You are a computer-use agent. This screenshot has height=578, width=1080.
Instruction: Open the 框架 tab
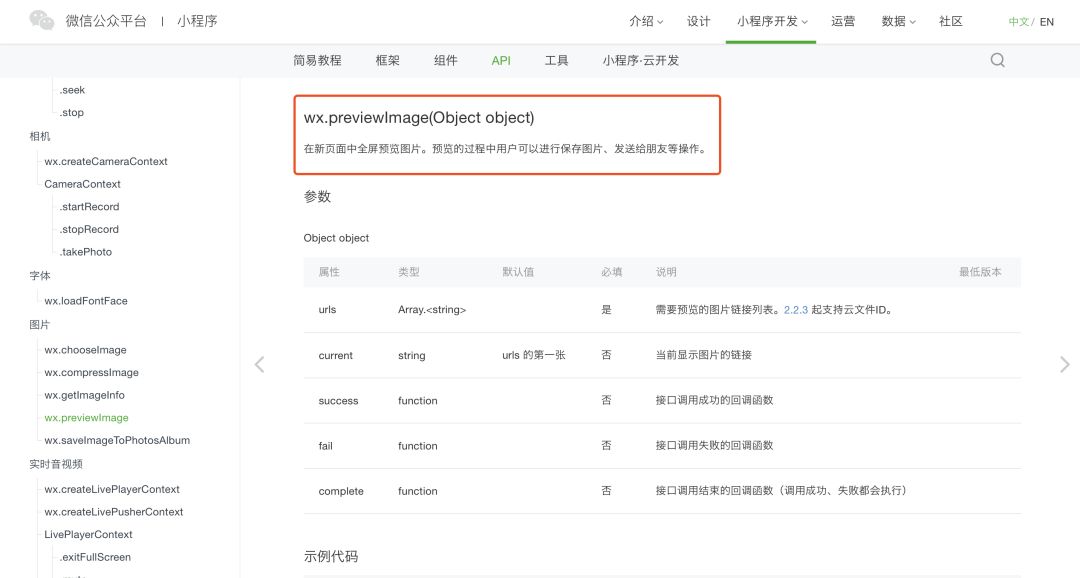(x=387, y=61)
